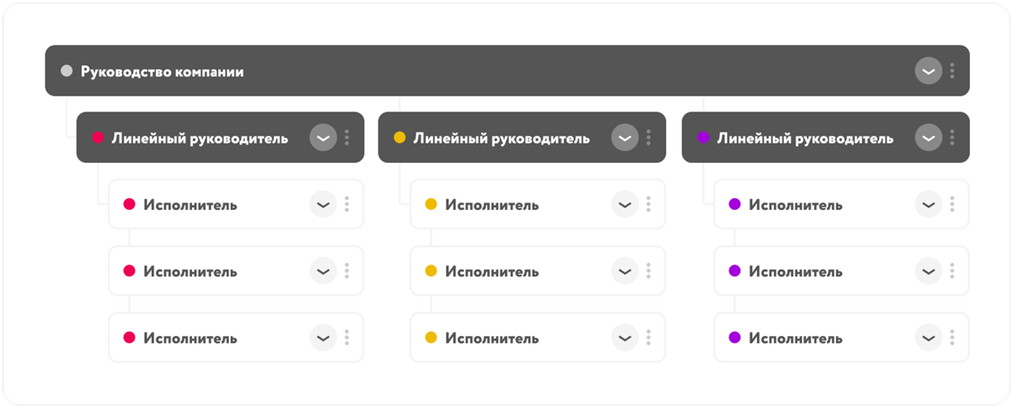The height and width of the screenshot is (408, 1013).
Task: Open three-dot menu on Руководство компании bar
Action: (x=952, y=71)
